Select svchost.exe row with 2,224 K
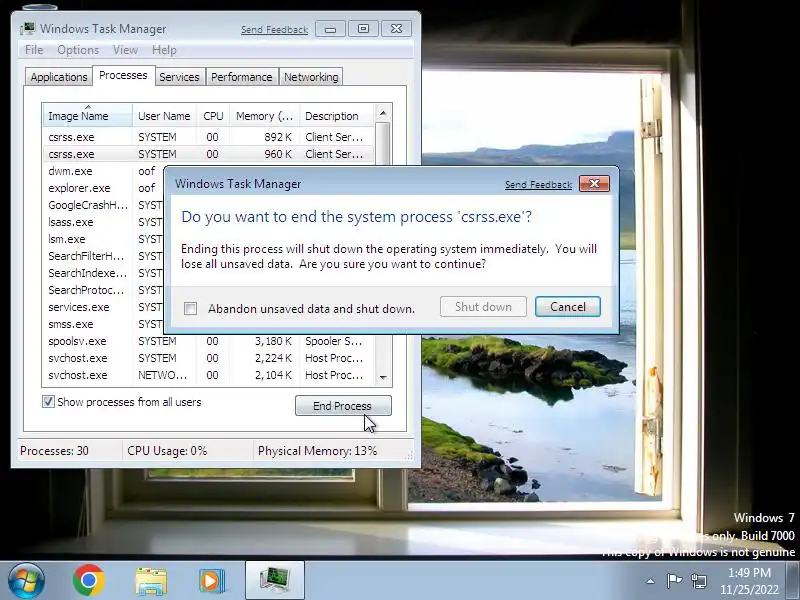800x600 pixels. point(208,358)
